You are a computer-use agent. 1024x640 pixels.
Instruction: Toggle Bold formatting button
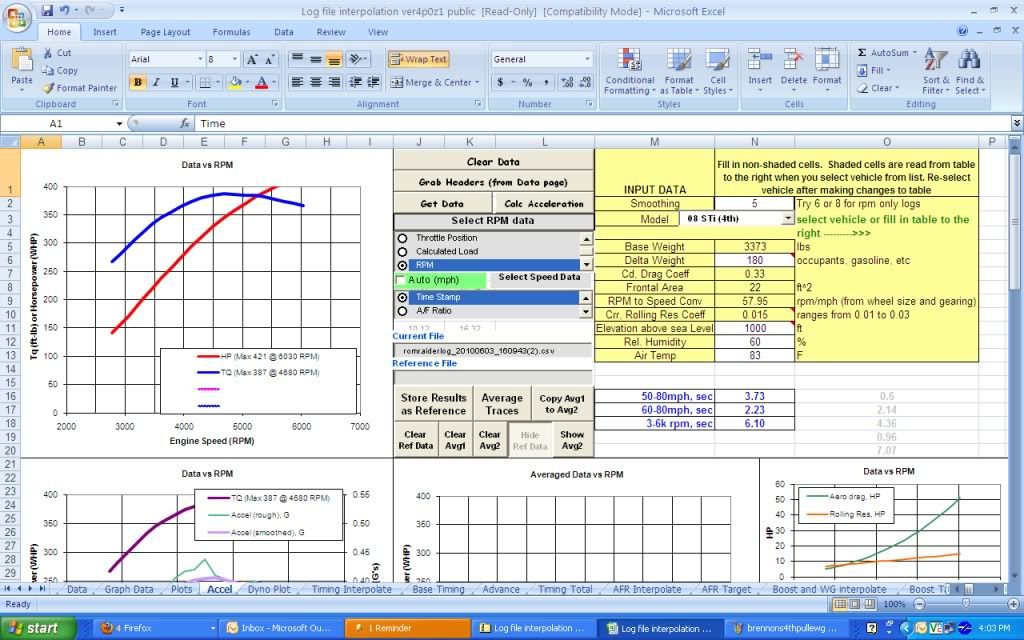[137, 83]
